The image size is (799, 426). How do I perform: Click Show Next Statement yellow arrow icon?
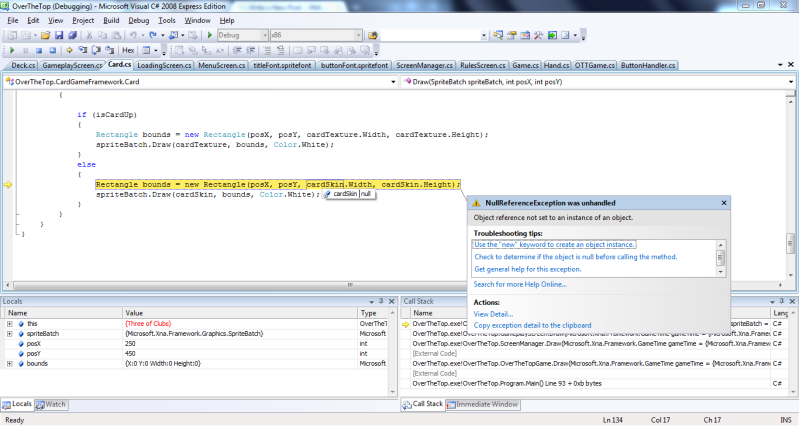coord(69,50)
